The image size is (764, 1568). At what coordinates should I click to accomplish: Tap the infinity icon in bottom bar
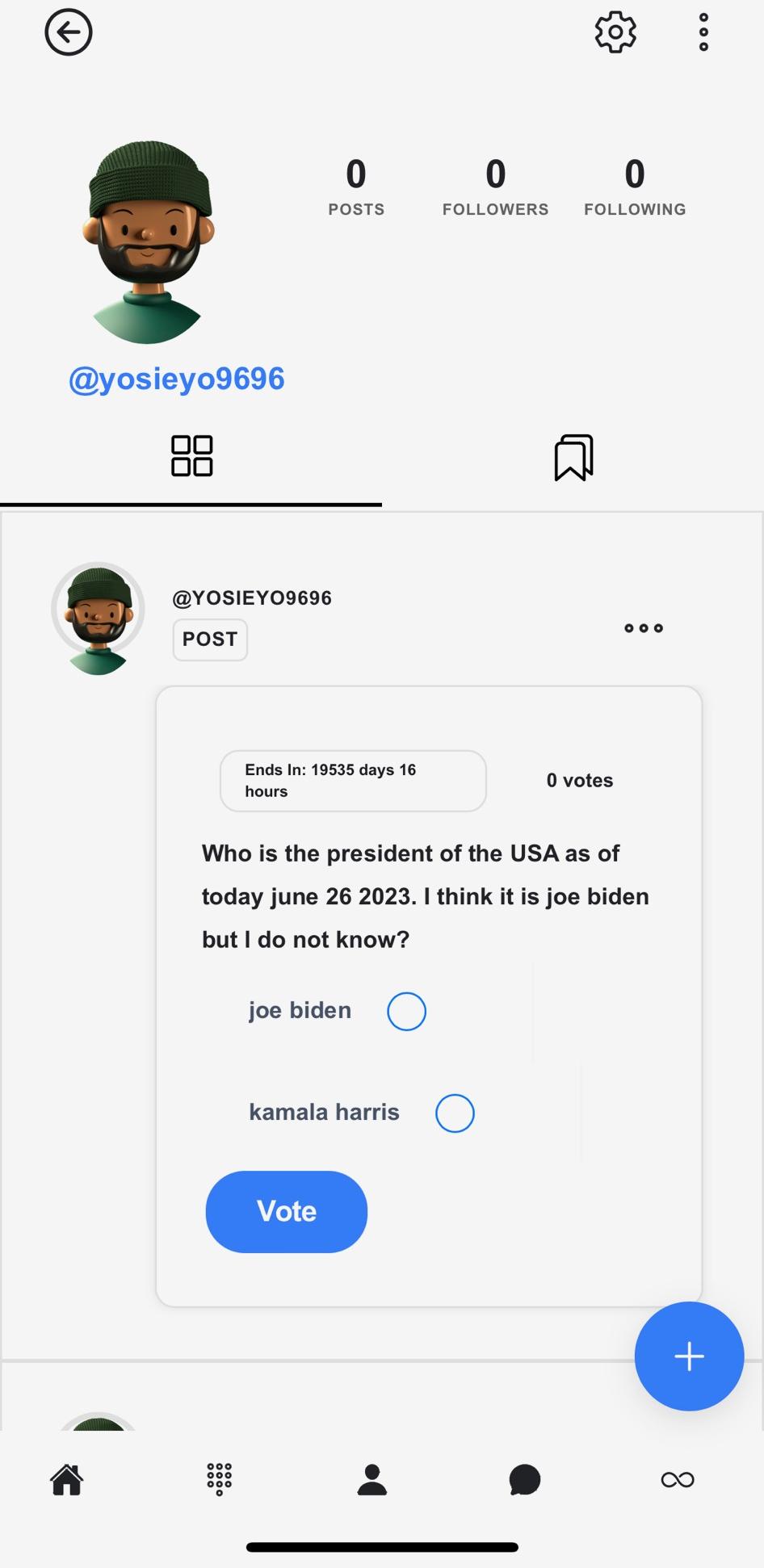pos(678,1479)
